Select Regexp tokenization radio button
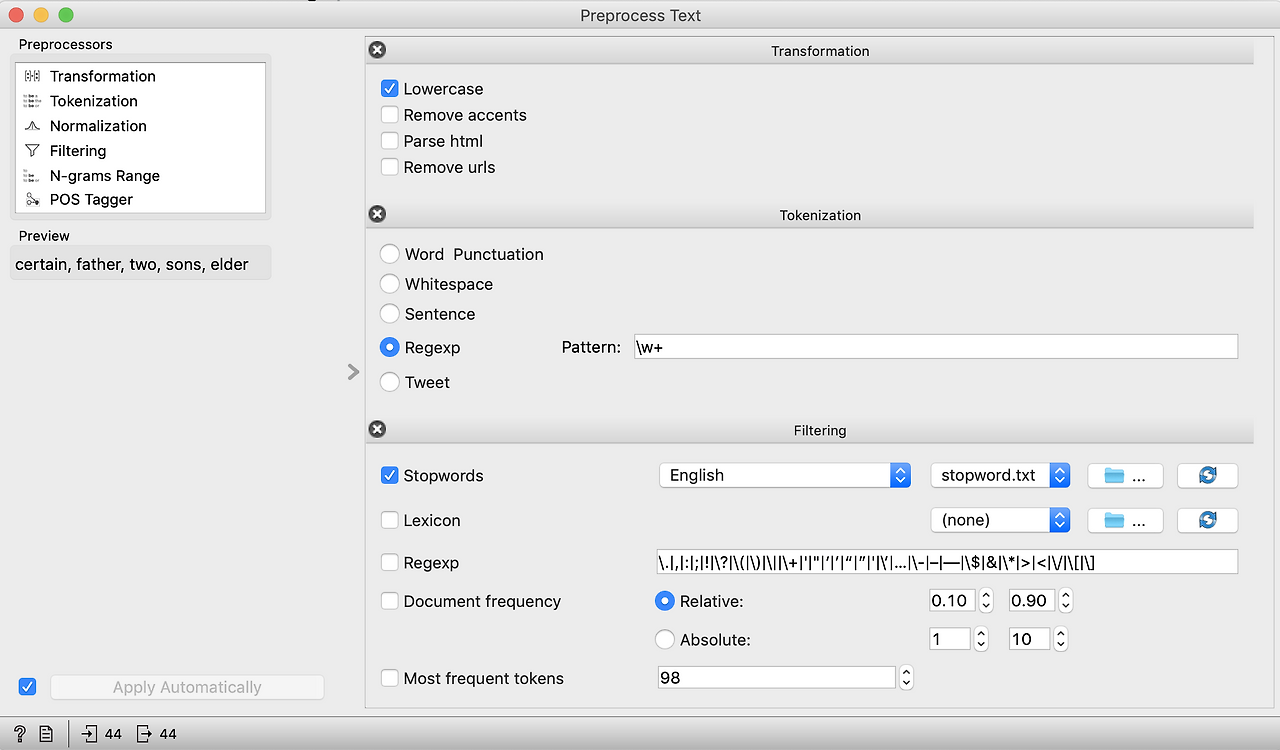Image resolution: width=1280 pixels, height=750 pixels. tap(390, 348)
